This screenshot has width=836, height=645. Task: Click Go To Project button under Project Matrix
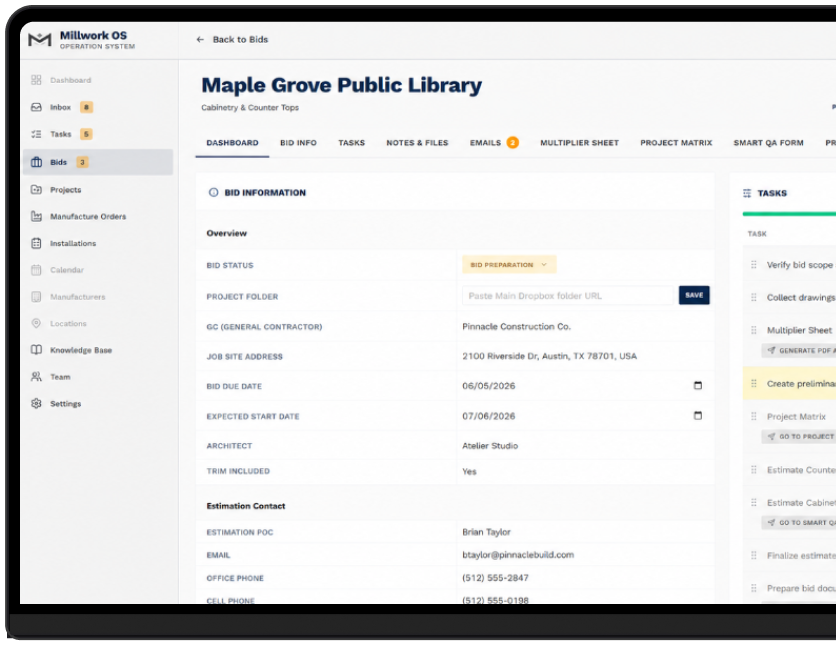click(x=799, y=437)
